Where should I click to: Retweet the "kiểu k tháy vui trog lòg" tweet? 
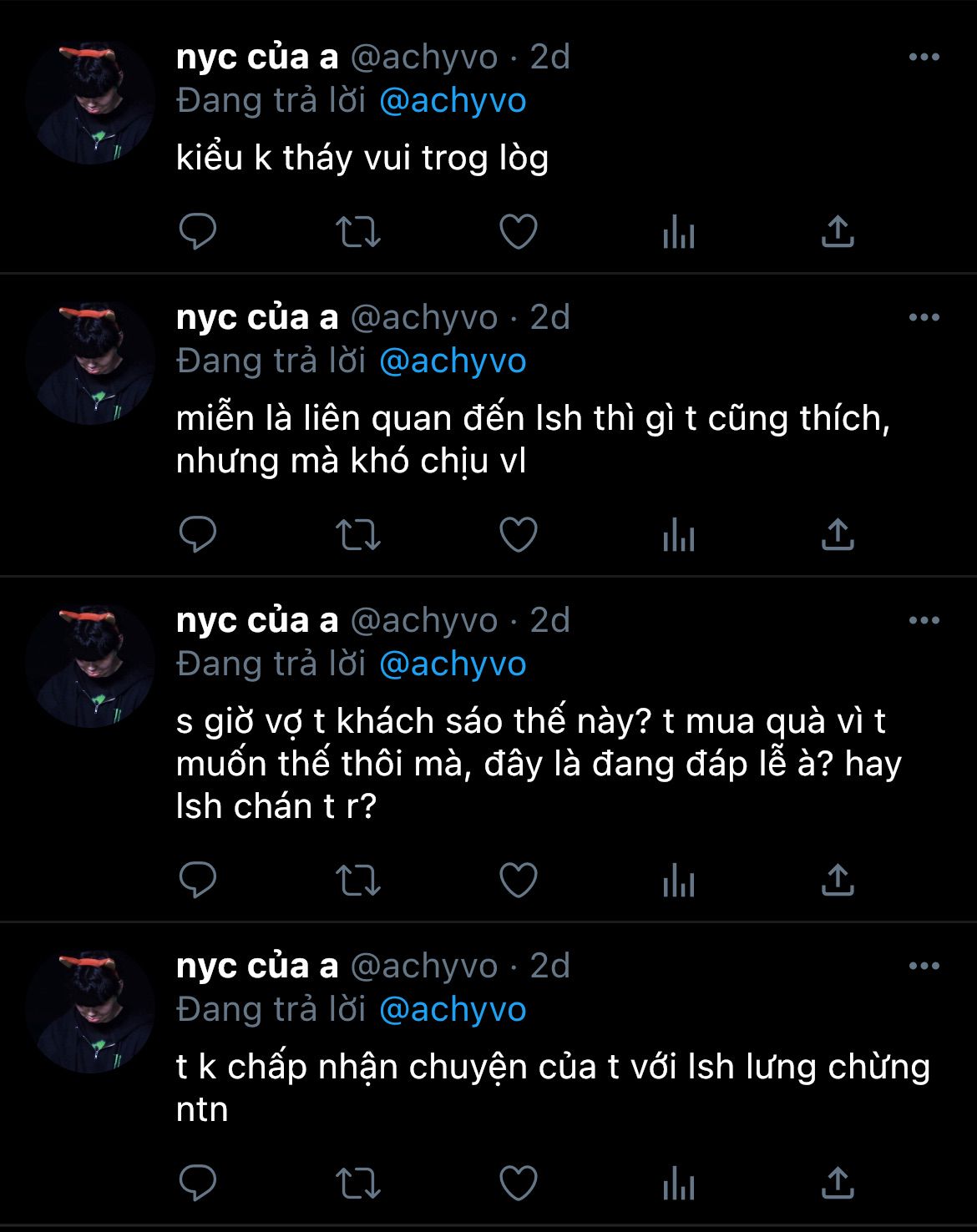tap(358, 232)
